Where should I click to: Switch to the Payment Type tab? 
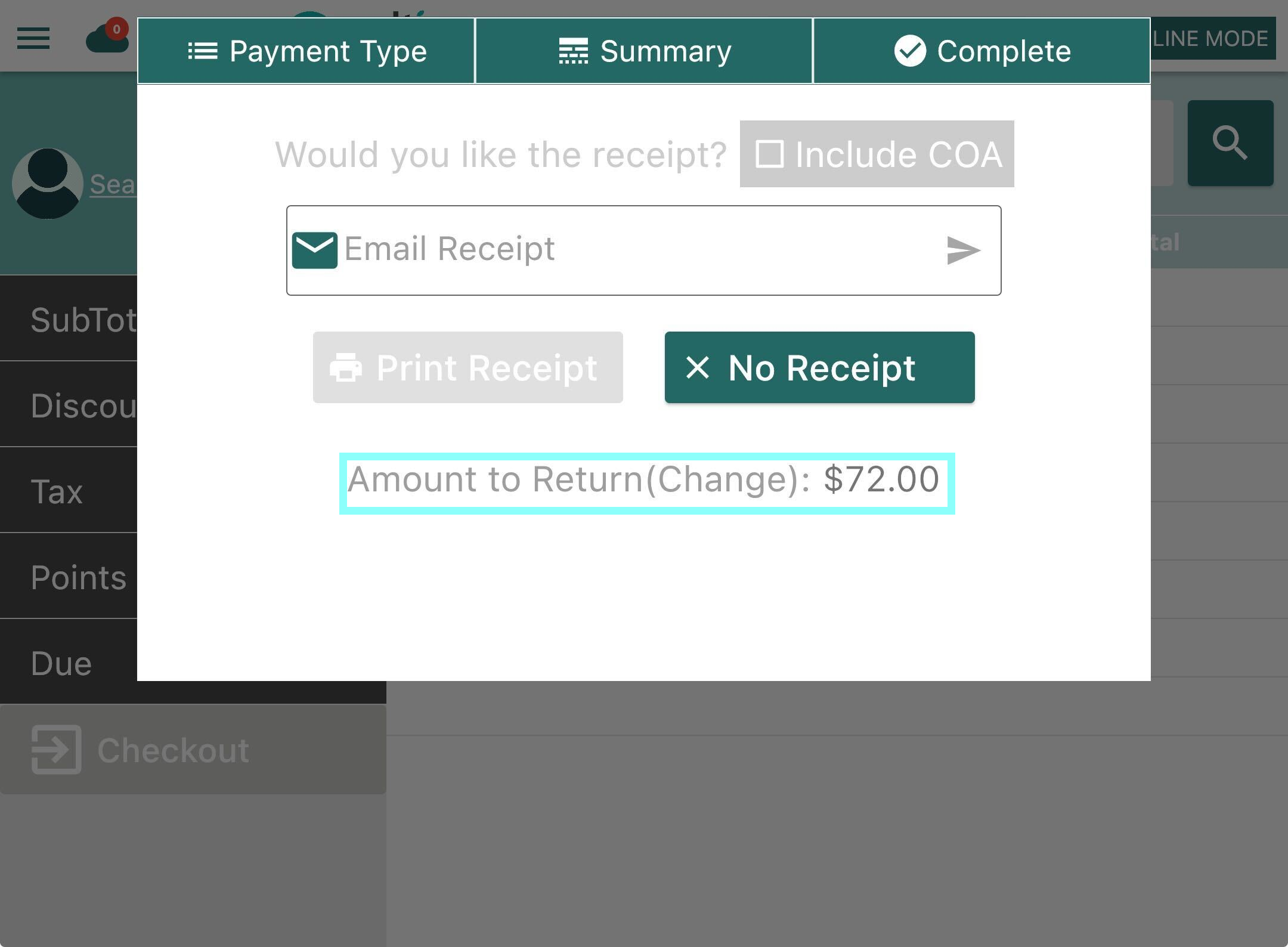coord(306,51)
